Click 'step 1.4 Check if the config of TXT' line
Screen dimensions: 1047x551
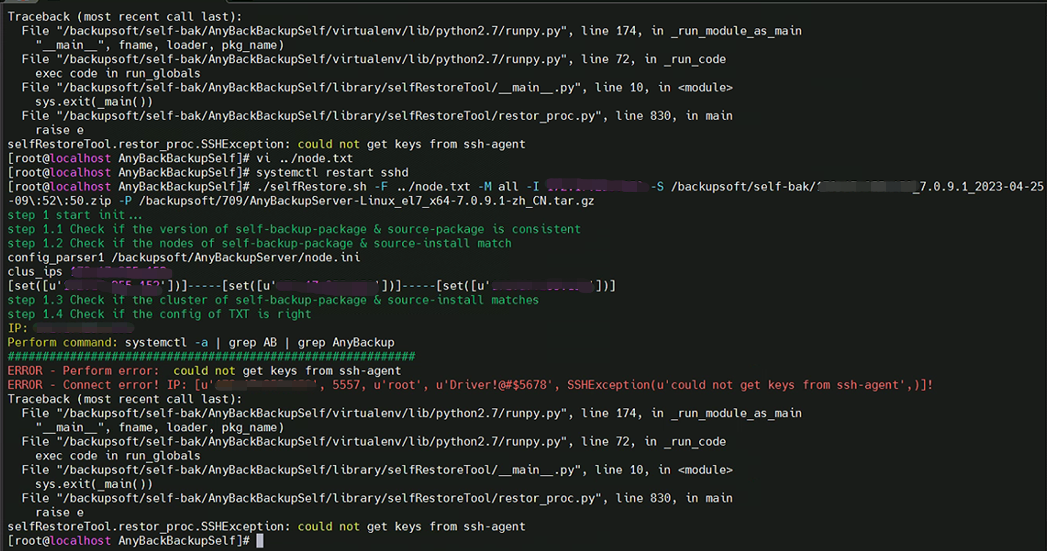(x=159, y=314)
